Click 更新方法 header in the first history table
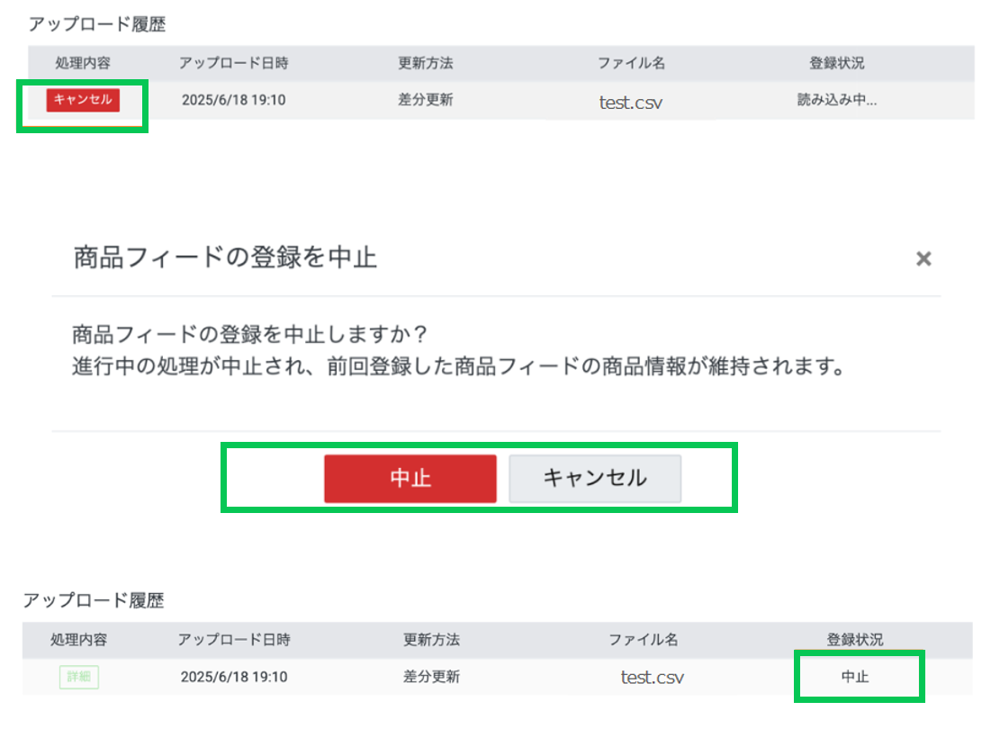This screenshot has width=1000, height=729. pos(426,63)
